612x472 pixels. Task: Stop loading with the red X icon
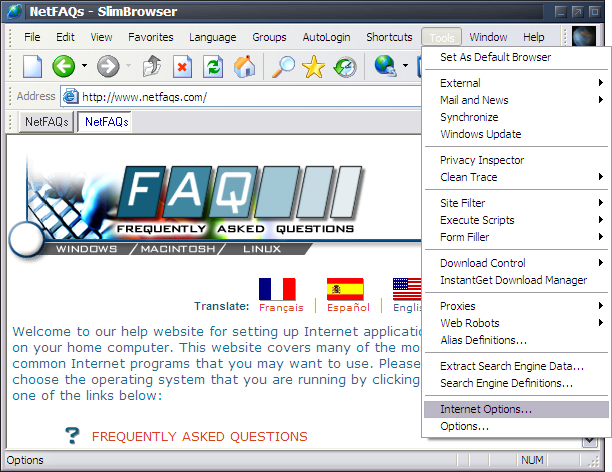tap(182, 66)
